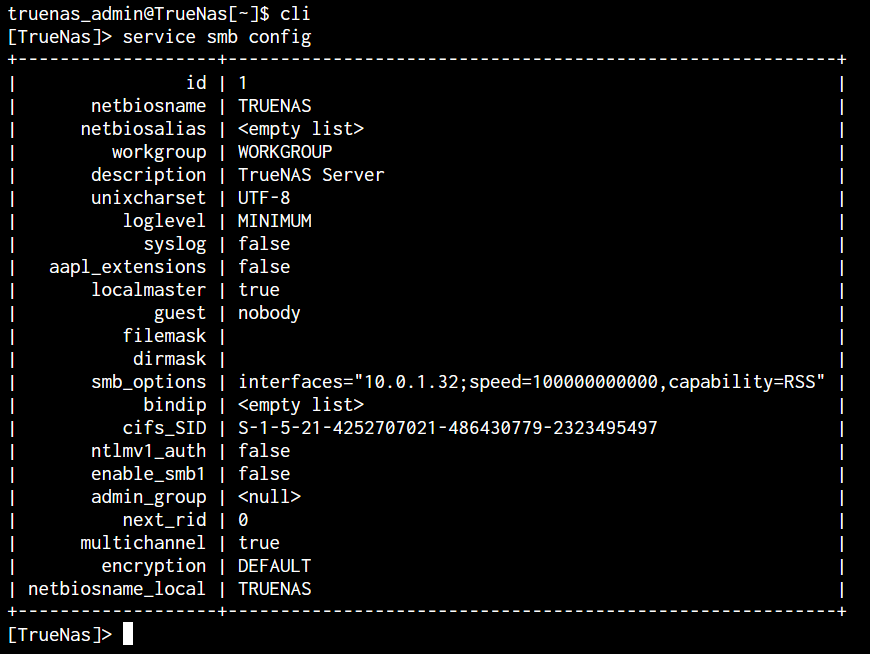Viewport: 870px width, 654px height.
Task: Click the netbiosname value TRUENAS
Action: (275, 106)
